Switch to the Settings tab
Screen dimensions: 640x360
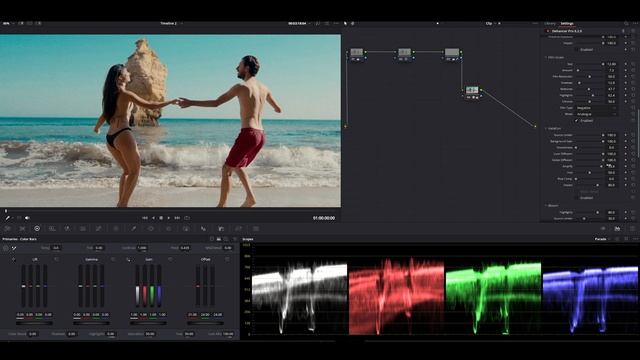567,24
